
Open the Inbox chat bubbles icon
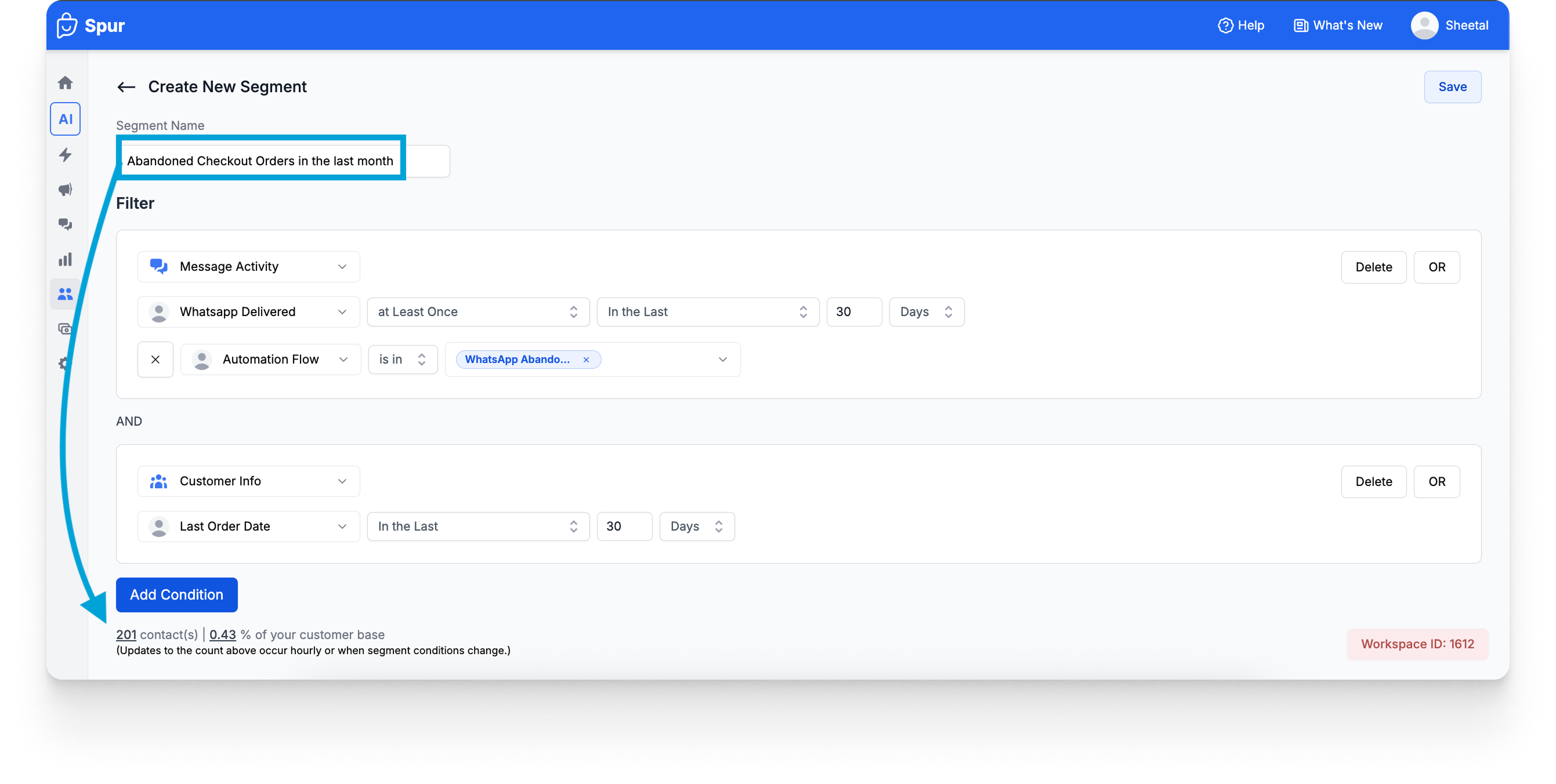click(x=65, y=224)
